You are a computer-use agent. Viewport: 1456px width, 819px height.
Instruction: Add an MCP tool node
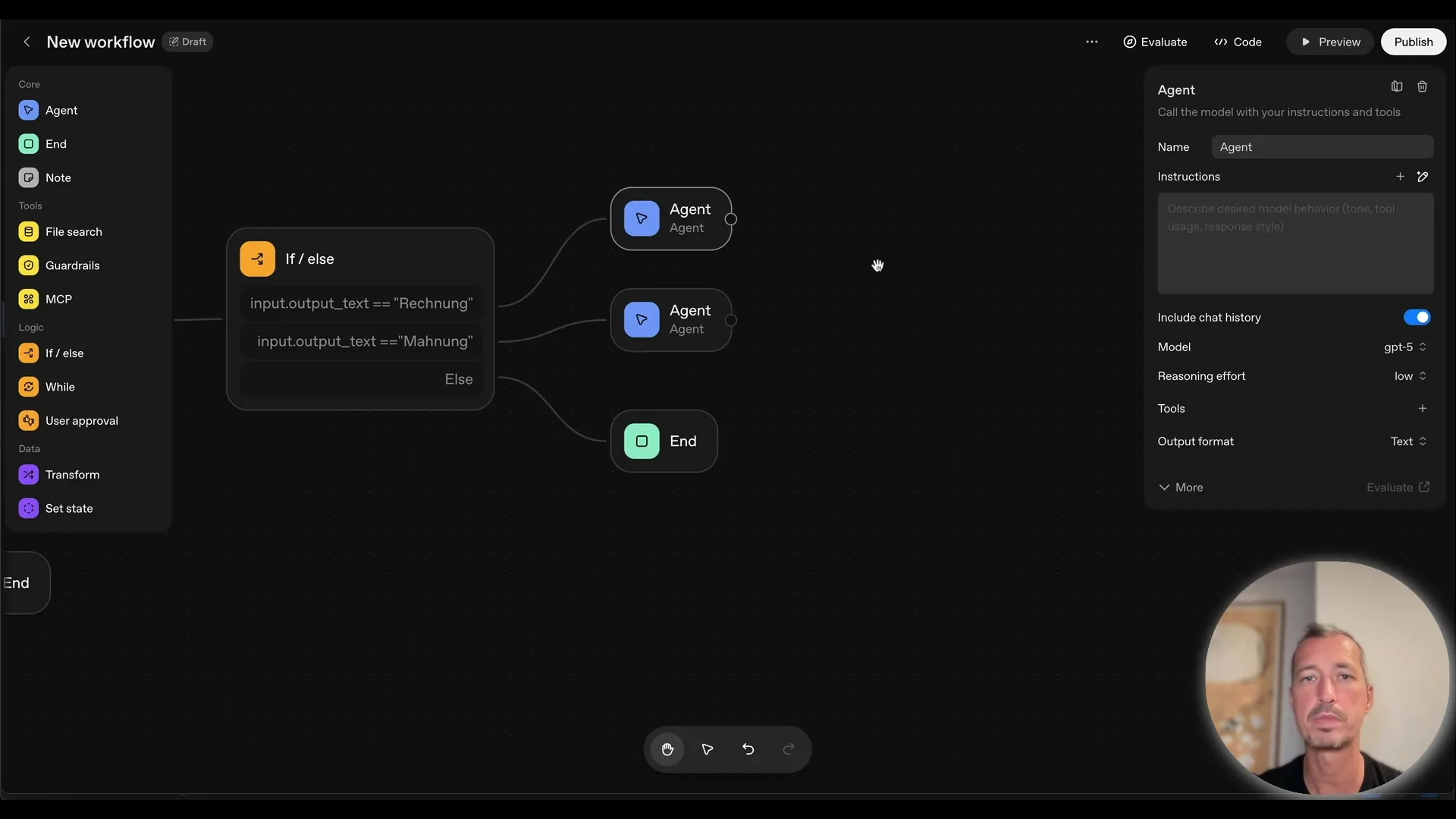coord(57,299)
